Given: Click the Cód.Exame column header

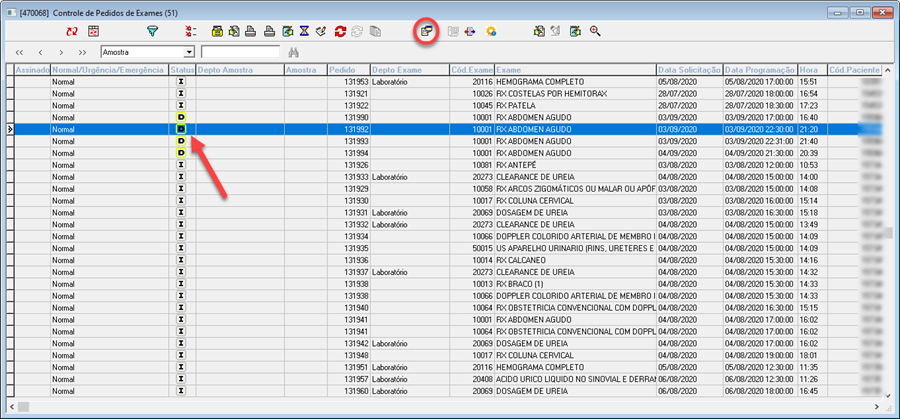Looking at the screenshot, I should point(472,70).
